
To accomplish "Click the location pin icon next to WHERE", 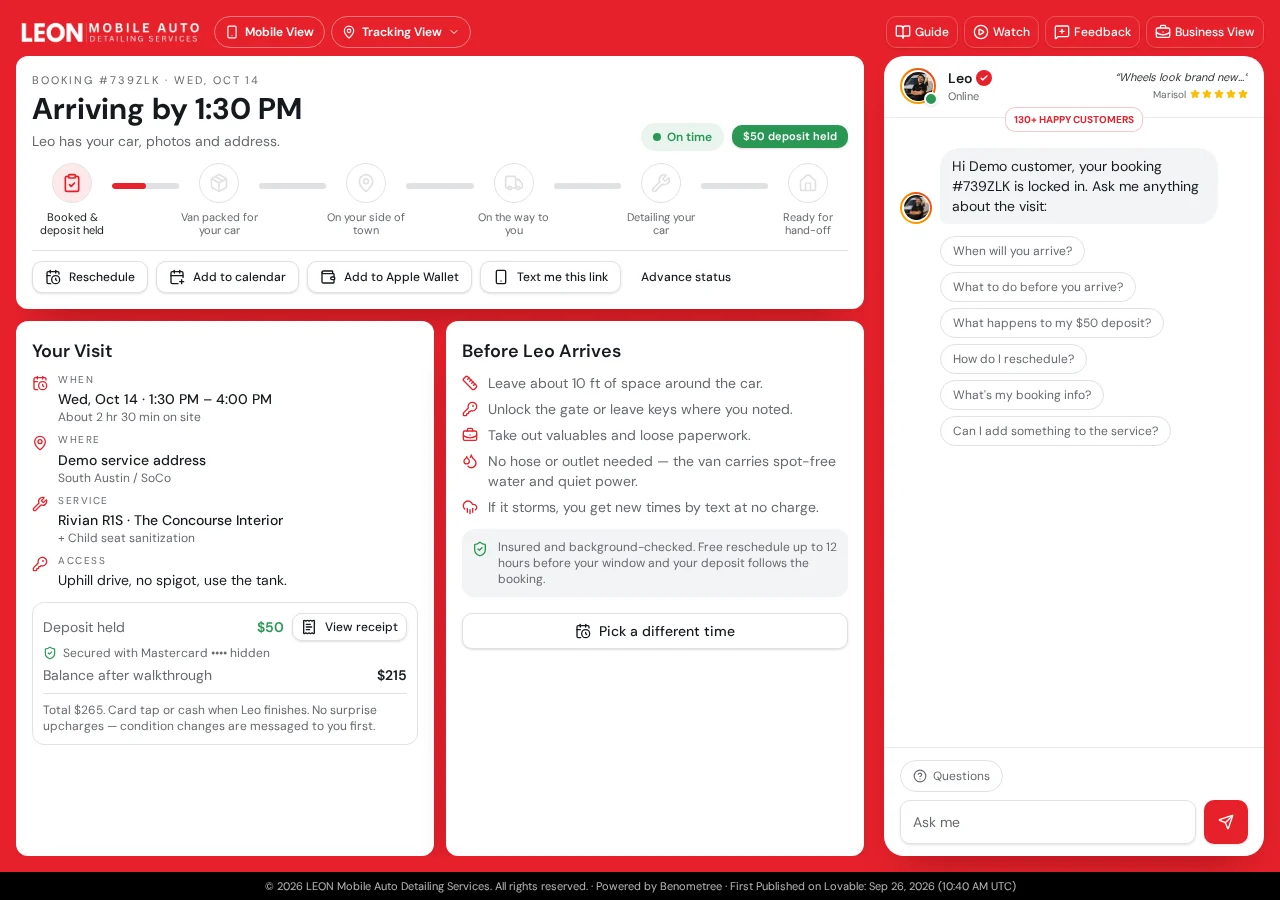I will pos(40,443).
